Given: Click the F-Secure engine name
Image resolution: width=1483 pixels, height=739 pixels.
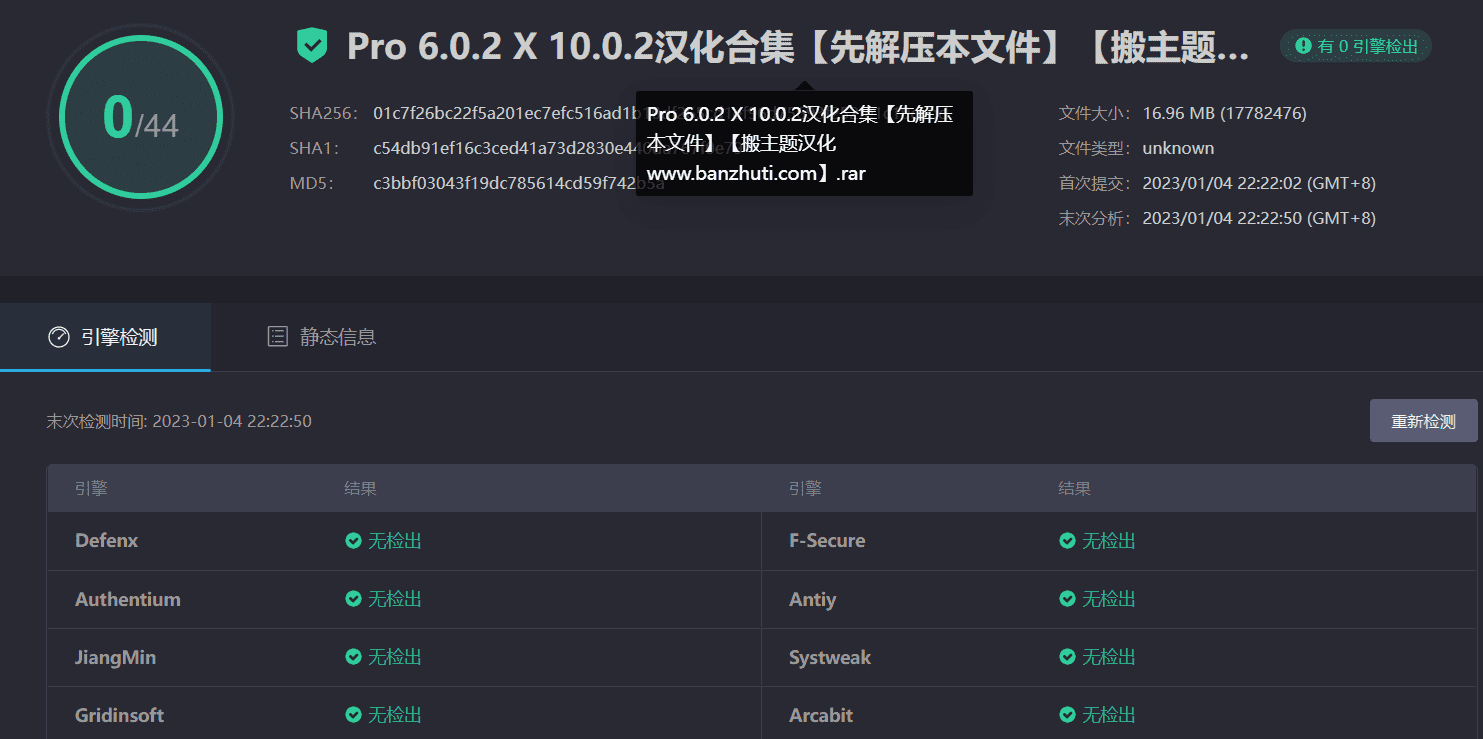Looking at the screenshot, I should 827,541.
